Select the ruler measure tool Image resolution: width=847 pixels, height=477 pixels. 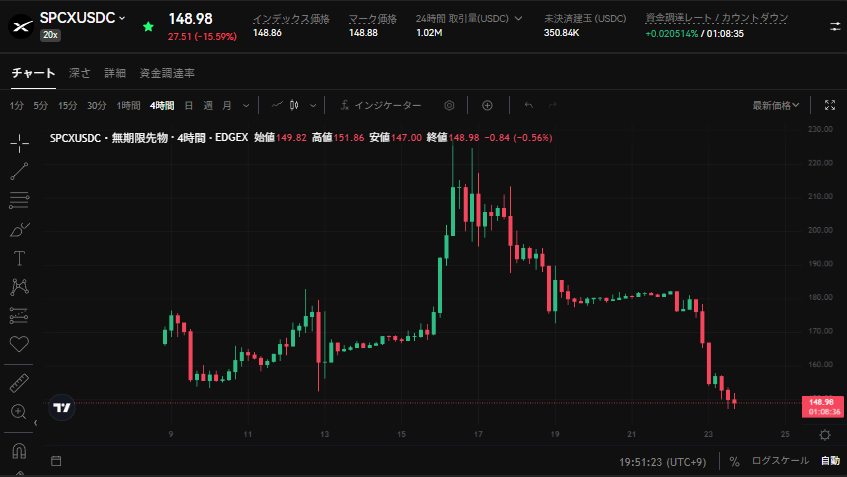19,383
